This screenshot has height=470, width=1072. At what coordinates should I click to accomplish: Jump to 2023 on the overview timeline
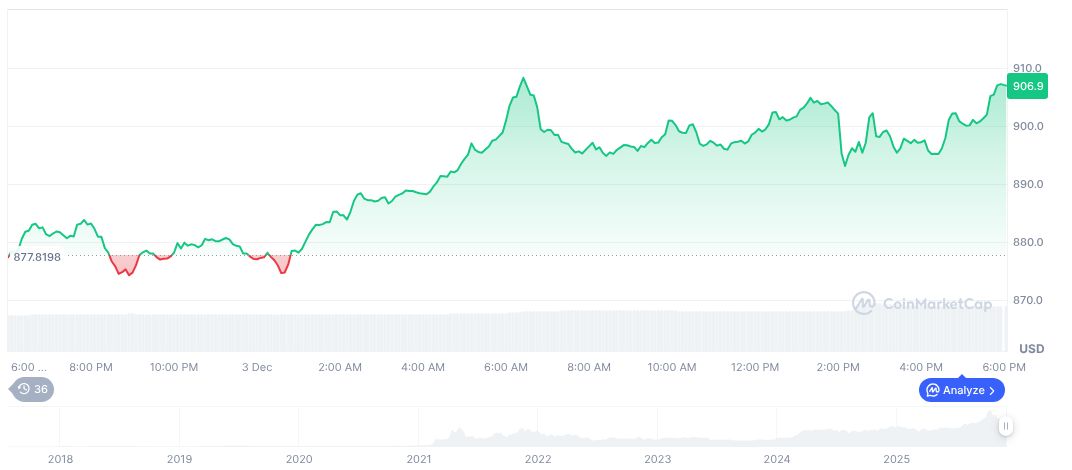pos(658,459)
